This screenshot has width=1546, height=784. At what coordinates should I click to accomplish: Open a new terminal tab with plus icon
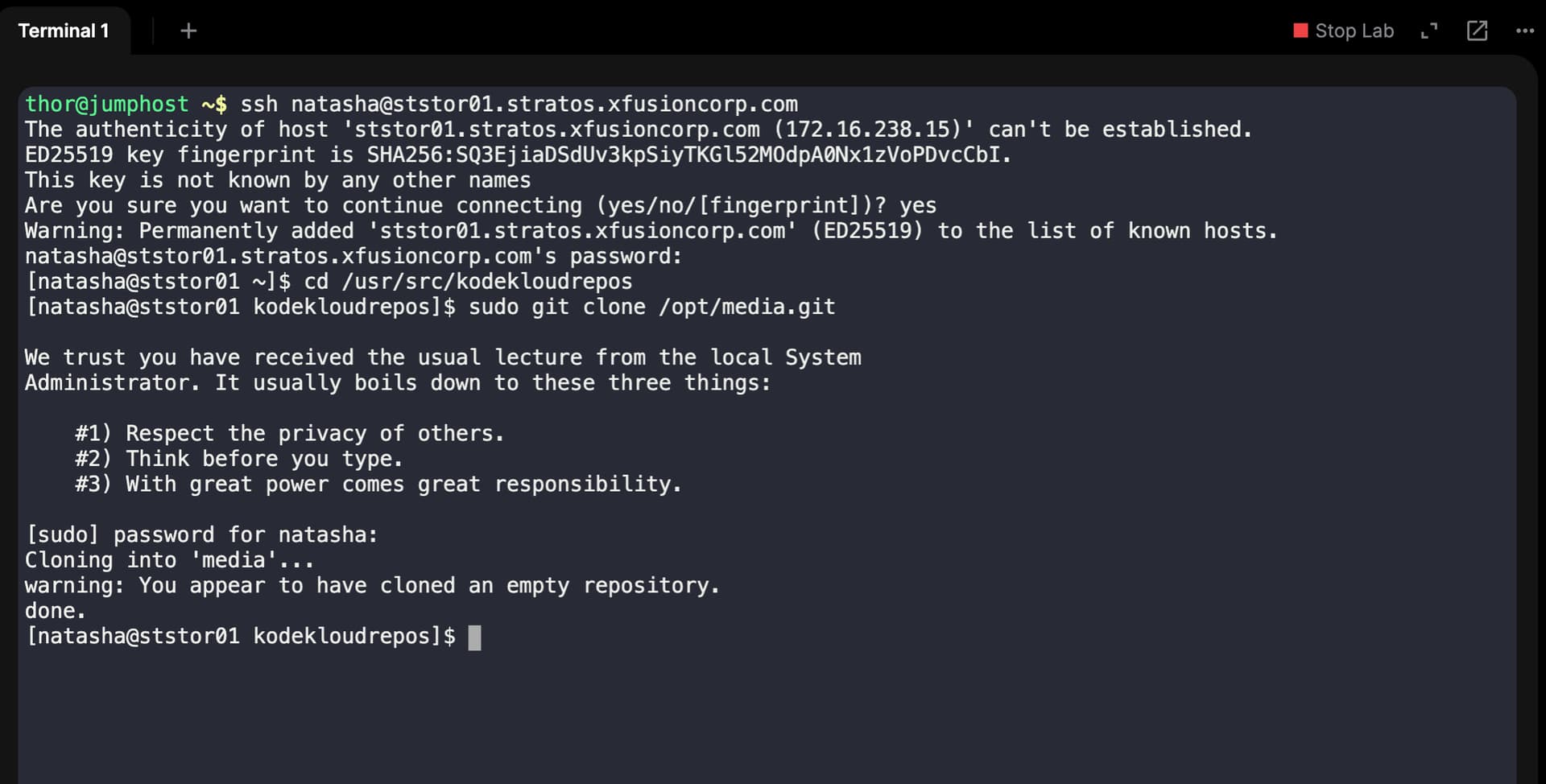(x=188, y=31)
